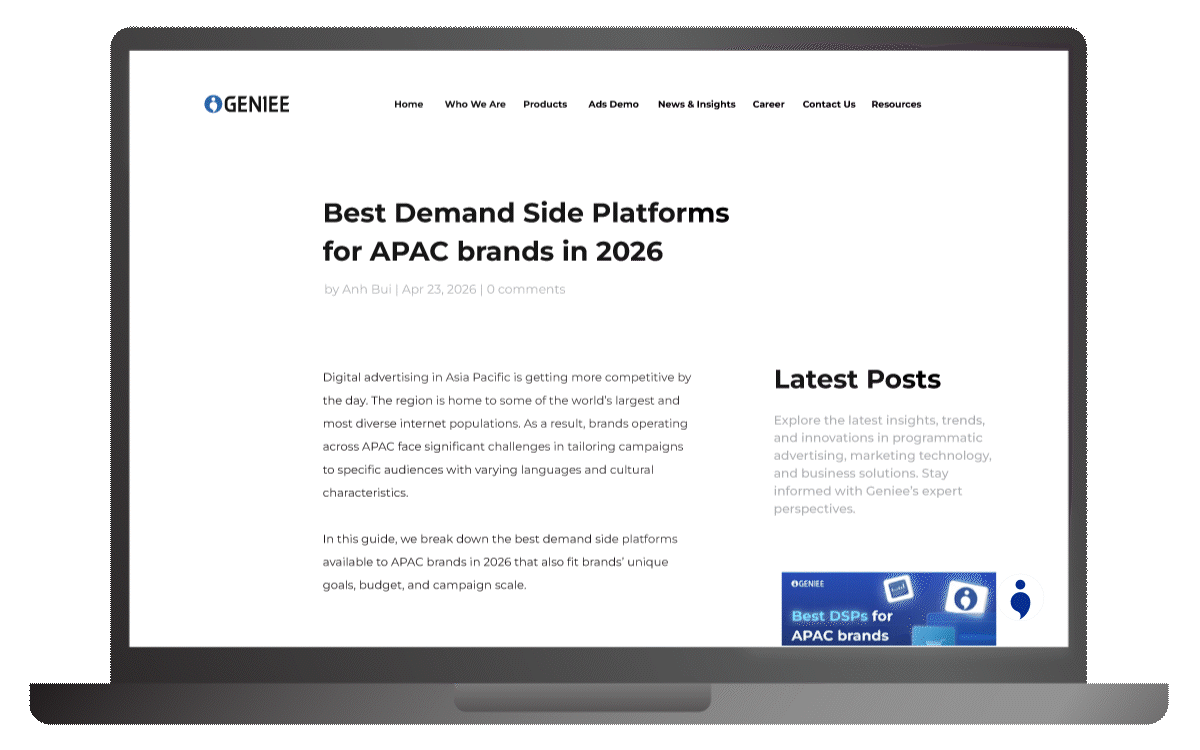Screen dimensions: 1200x750
Task: Click the paragraph starting 'Digital advertising in Asia Pacific'
Action: pos(507,435)
